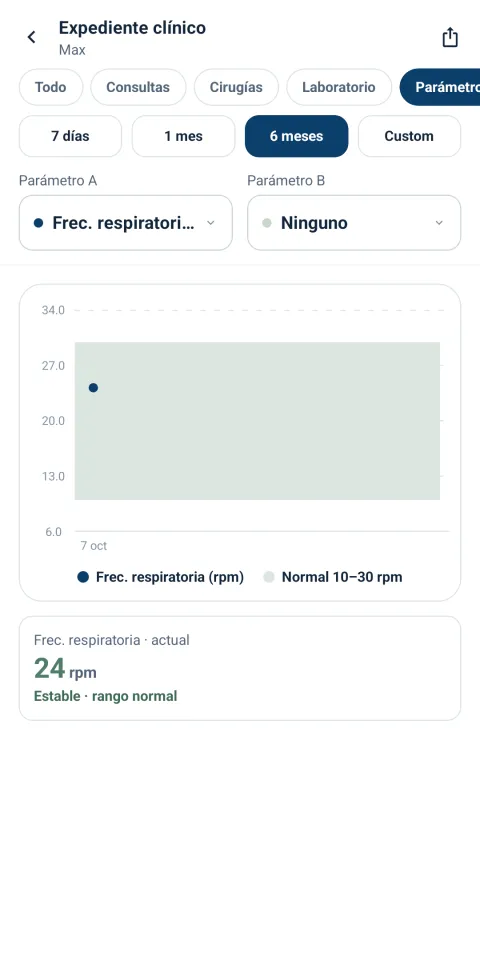Tap the Frec. respiratoria legend dot
This screenshot has width=480, height=960.
(x=83, y=577)
